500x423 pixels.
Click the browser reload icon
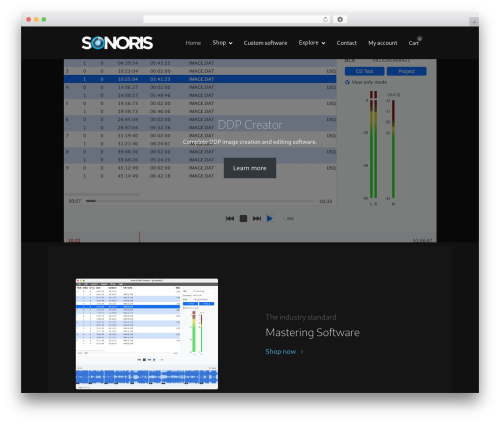tap(325, 19)
